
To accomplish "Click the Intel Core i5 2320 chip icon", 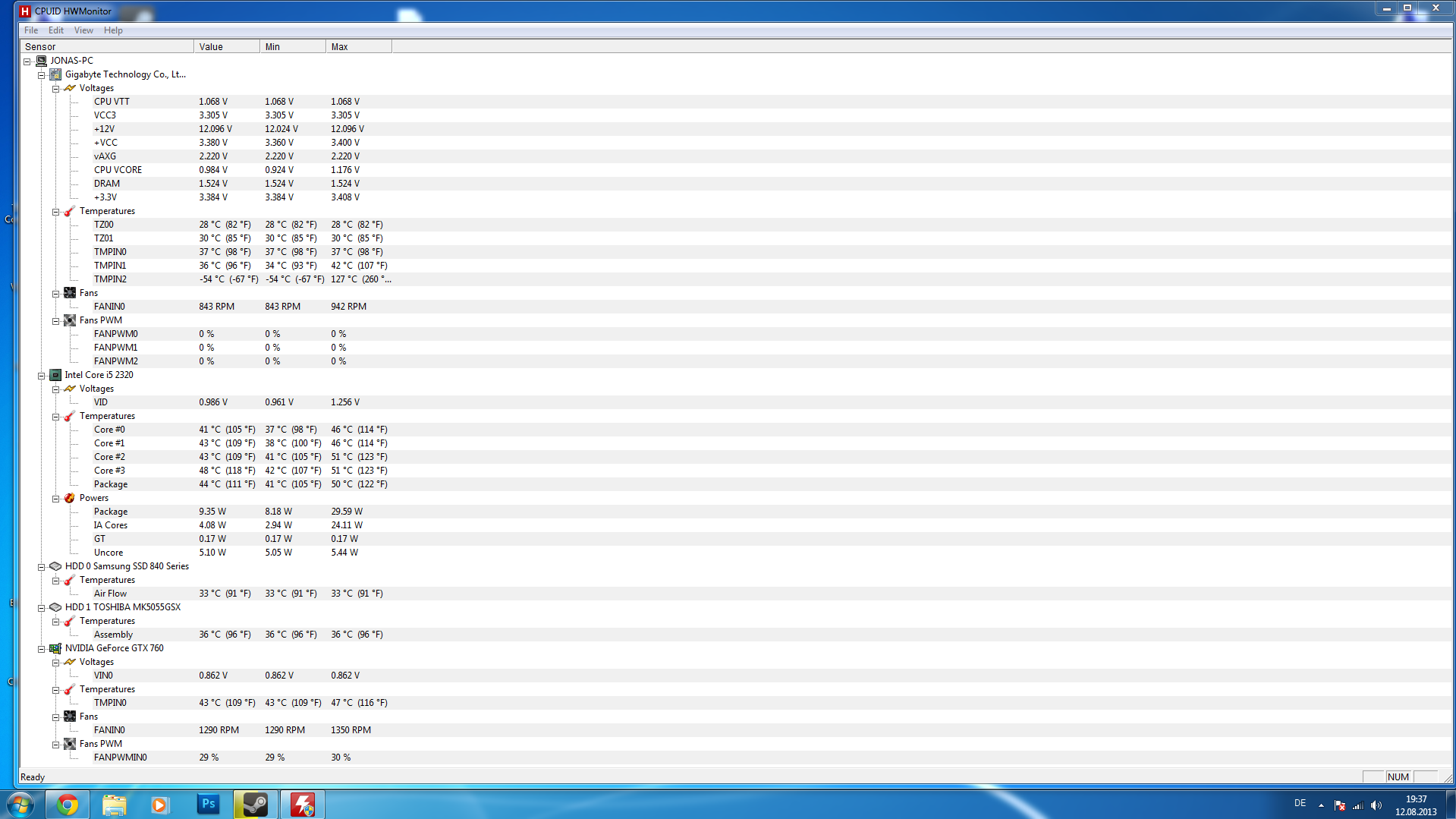I will [x=55, y=375].
